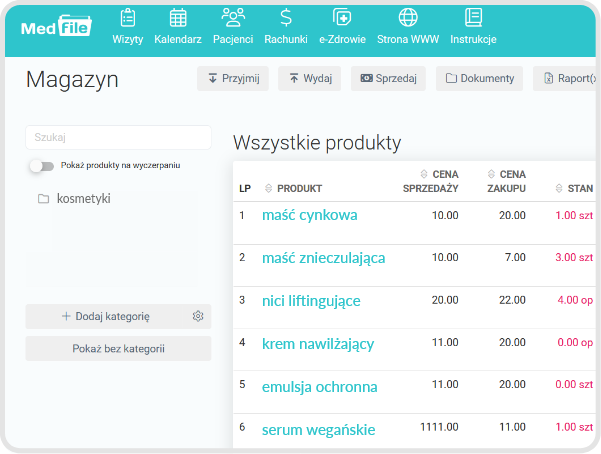Click the Magazyn page title
This screenshot has height=454, width=601.
tap(72, 80)
